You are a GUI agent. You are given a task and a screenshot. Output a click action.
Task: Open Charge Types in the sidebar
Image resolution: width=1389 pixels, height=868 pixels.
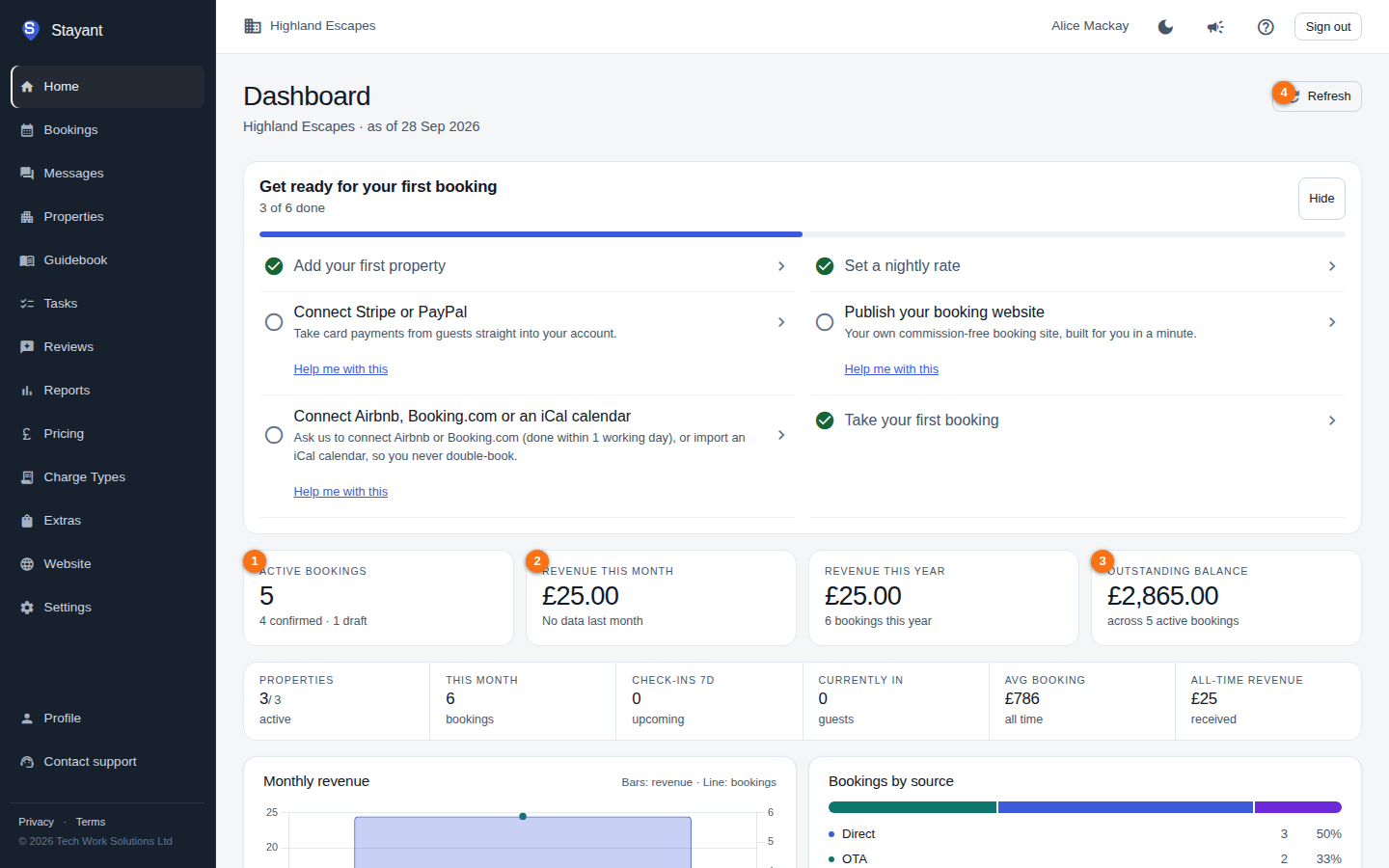pyautogui.click(x=108, y=477)
